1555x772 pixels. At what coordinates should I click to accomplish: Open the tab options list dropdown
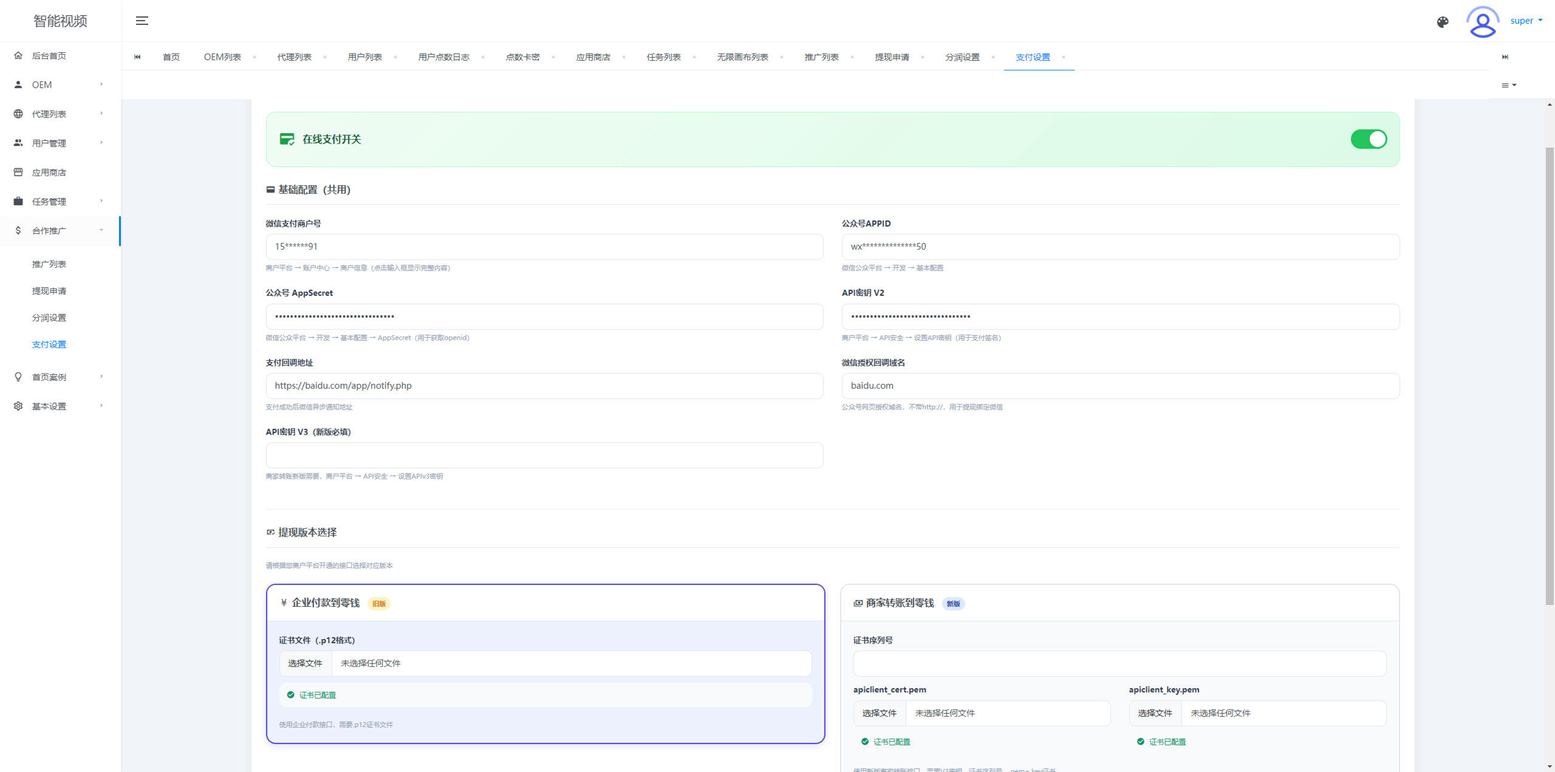pos(1508,85)
